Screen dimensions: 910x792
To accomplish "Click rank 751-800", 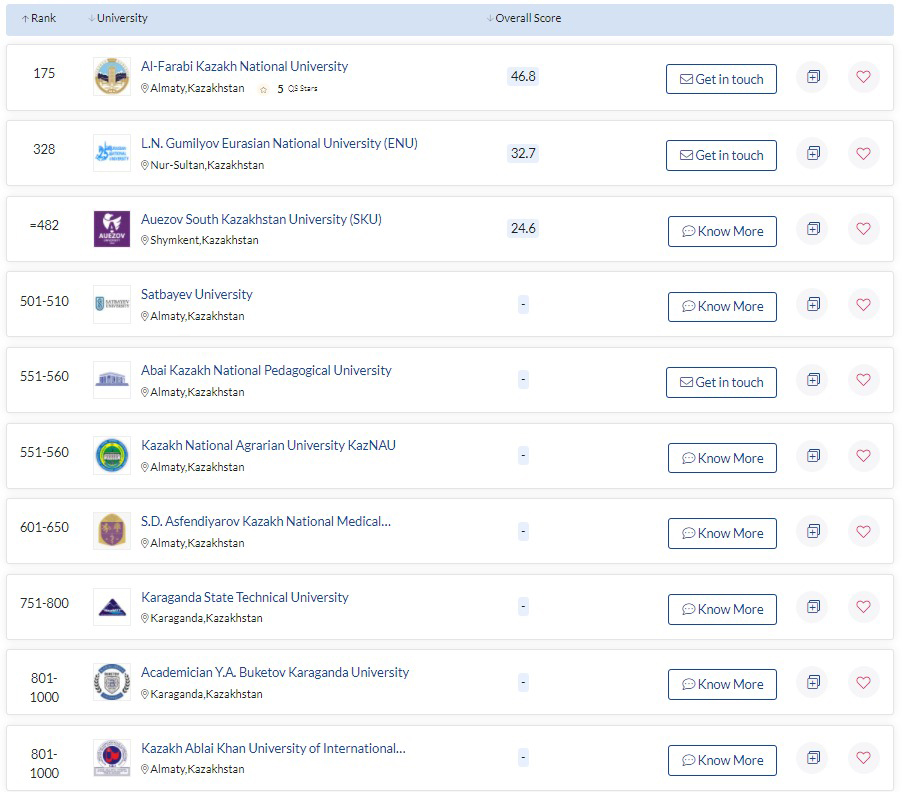I will point(44,603).
